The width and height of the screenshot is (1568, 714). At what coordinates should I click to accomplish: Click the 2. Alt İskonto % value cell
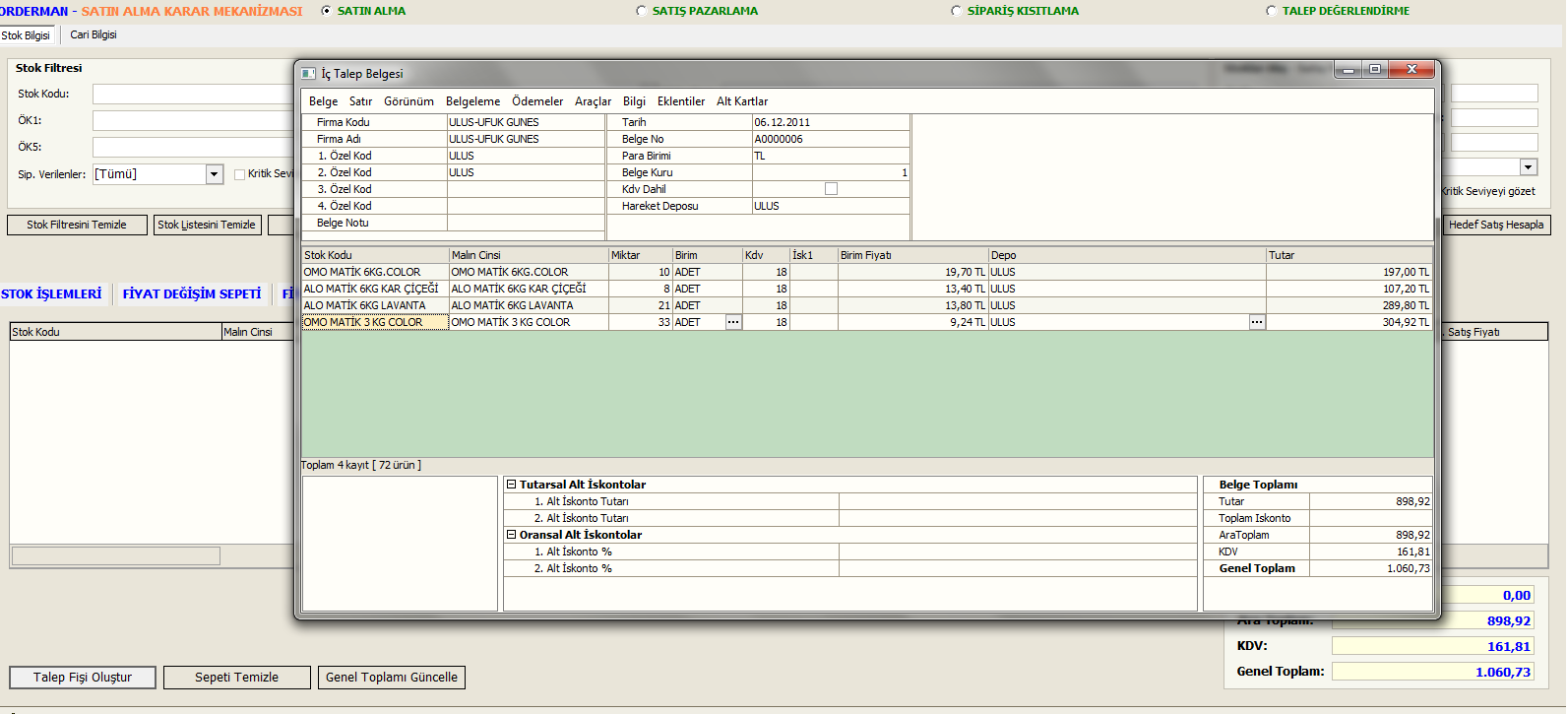point(1018,568)
